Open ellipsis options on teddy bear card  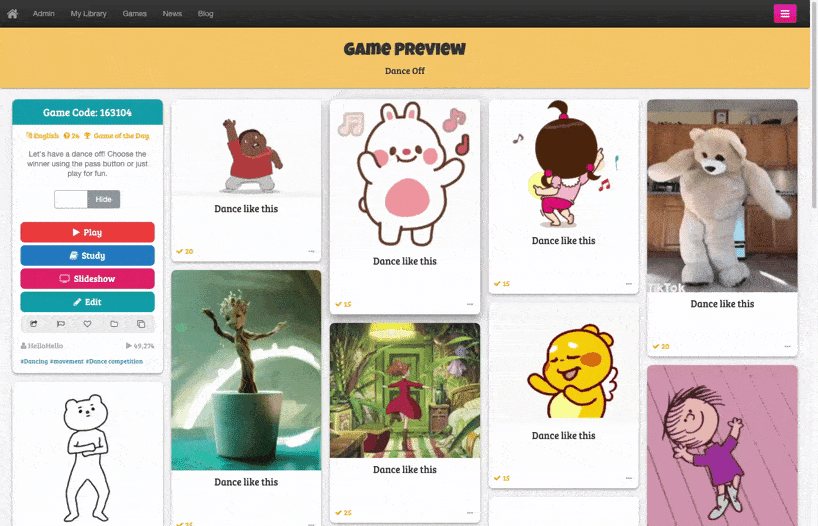[x=788, y=346]
